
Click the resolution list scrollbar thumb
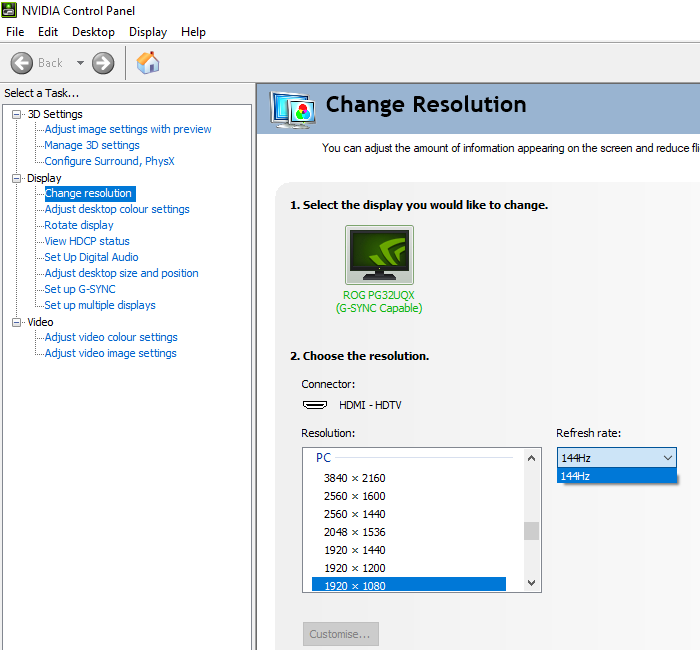[531, 531]
